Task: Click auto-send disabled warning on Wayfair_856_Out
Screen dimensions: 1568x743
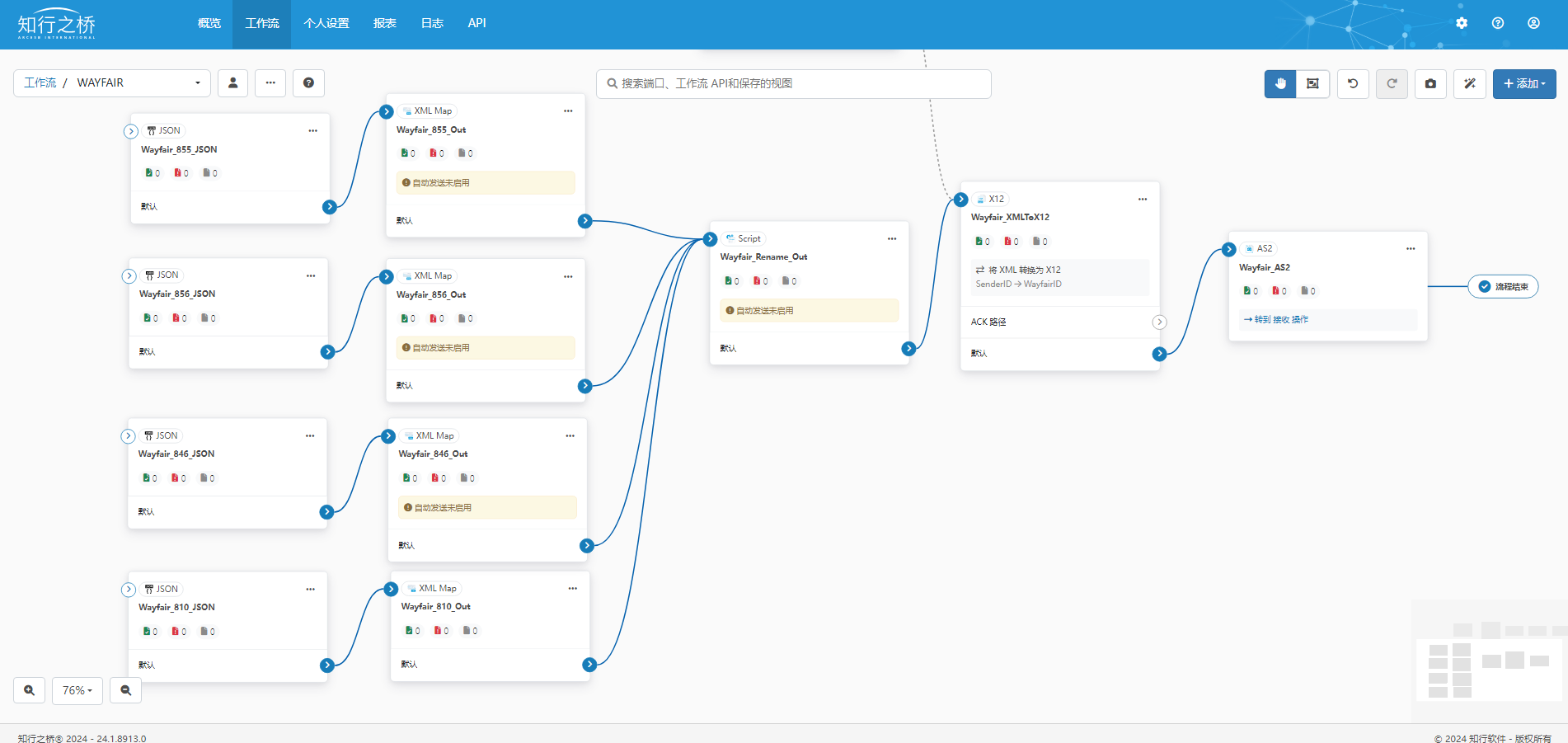Action: [486, 348]
